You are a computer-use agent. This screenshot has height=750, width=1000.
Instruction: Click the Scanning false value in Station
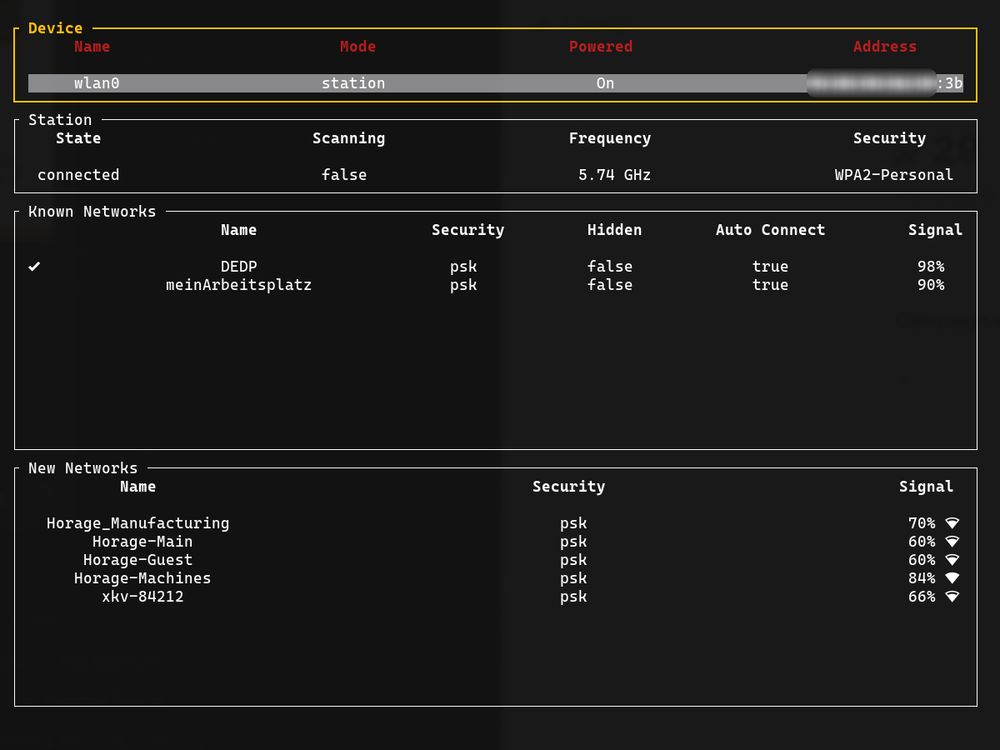pyautogui.click(x=344, y=175)
